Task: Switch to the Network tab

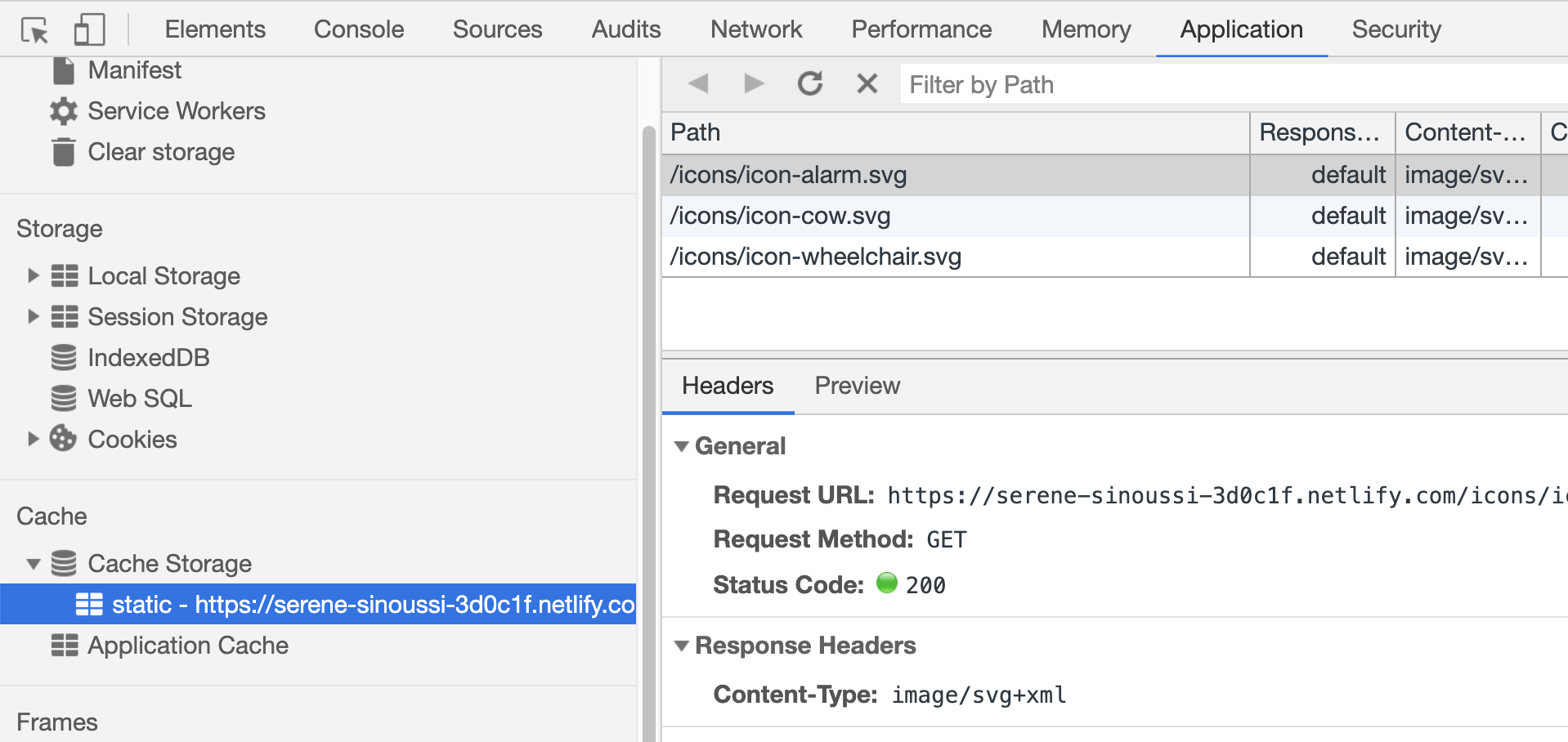Action: pyautogui.click(x=756, y=29)
